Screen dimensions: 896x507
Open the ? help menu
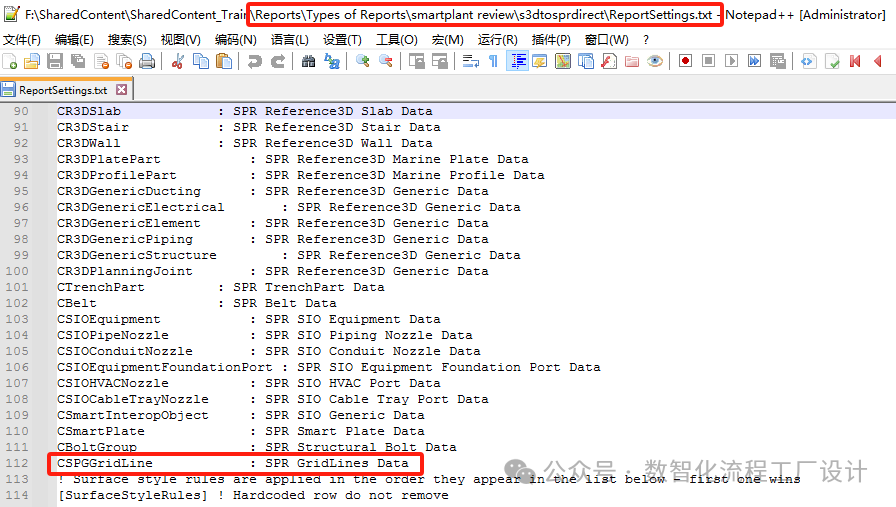646,39
